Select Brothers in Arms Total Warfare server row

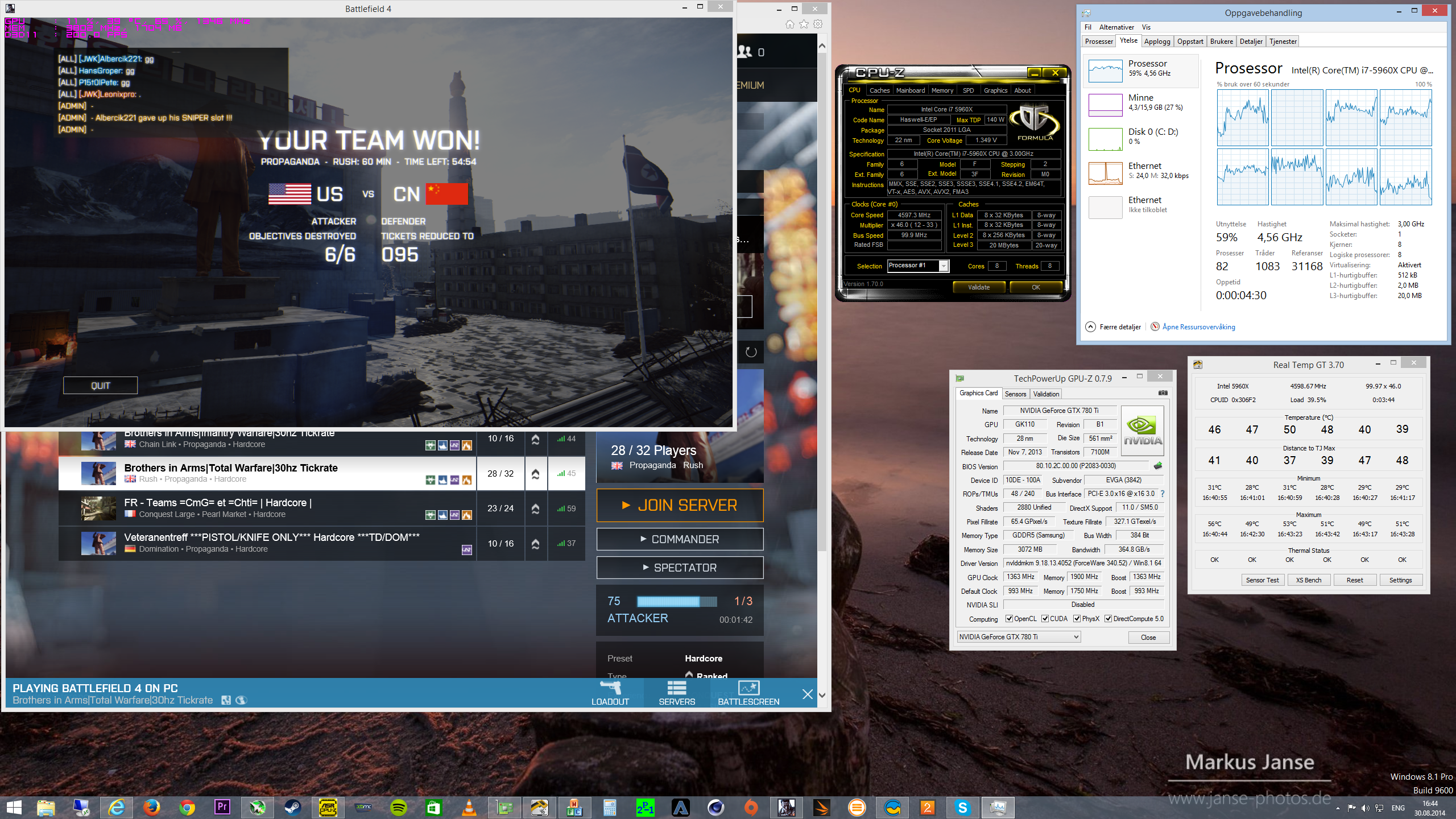pos(322,473)
